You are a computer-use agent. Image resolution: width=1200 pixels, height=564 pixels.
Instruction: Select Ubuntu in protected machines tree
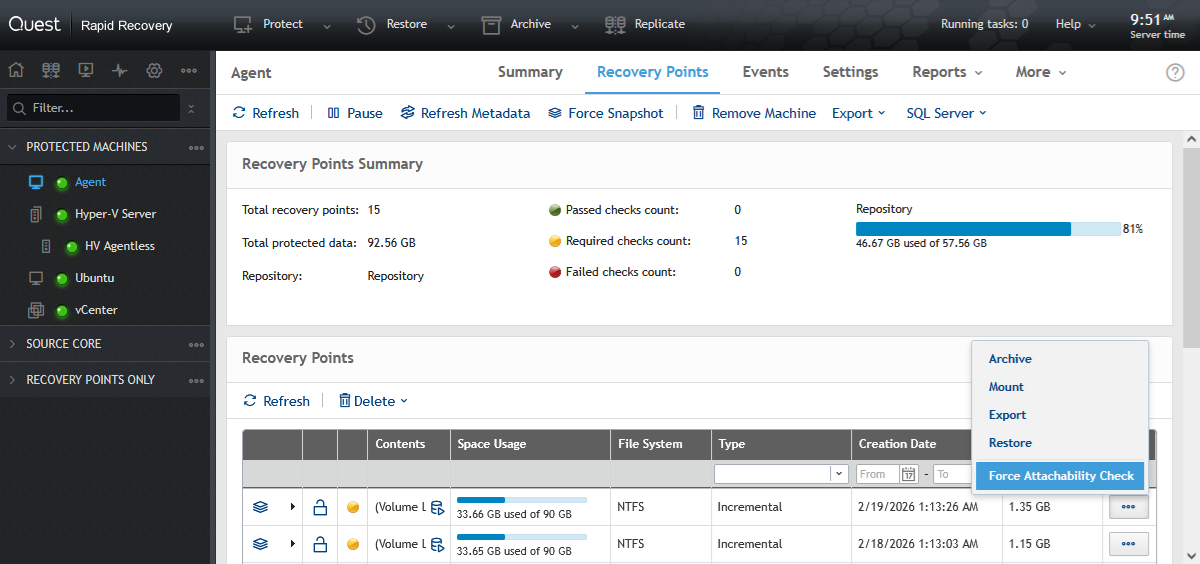click(x=94, y=278)
